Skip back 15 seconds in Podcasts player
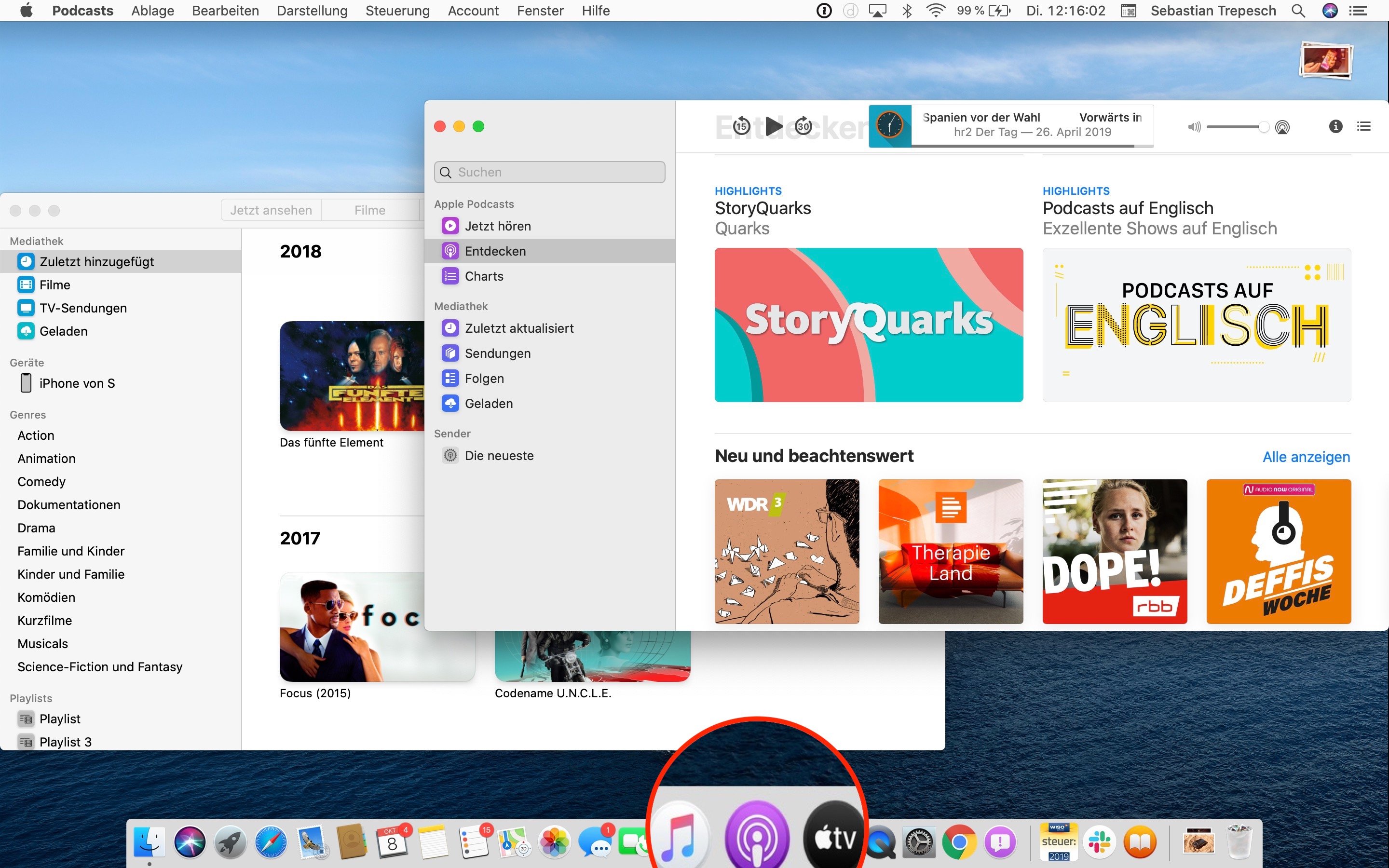 click(741, 126)
